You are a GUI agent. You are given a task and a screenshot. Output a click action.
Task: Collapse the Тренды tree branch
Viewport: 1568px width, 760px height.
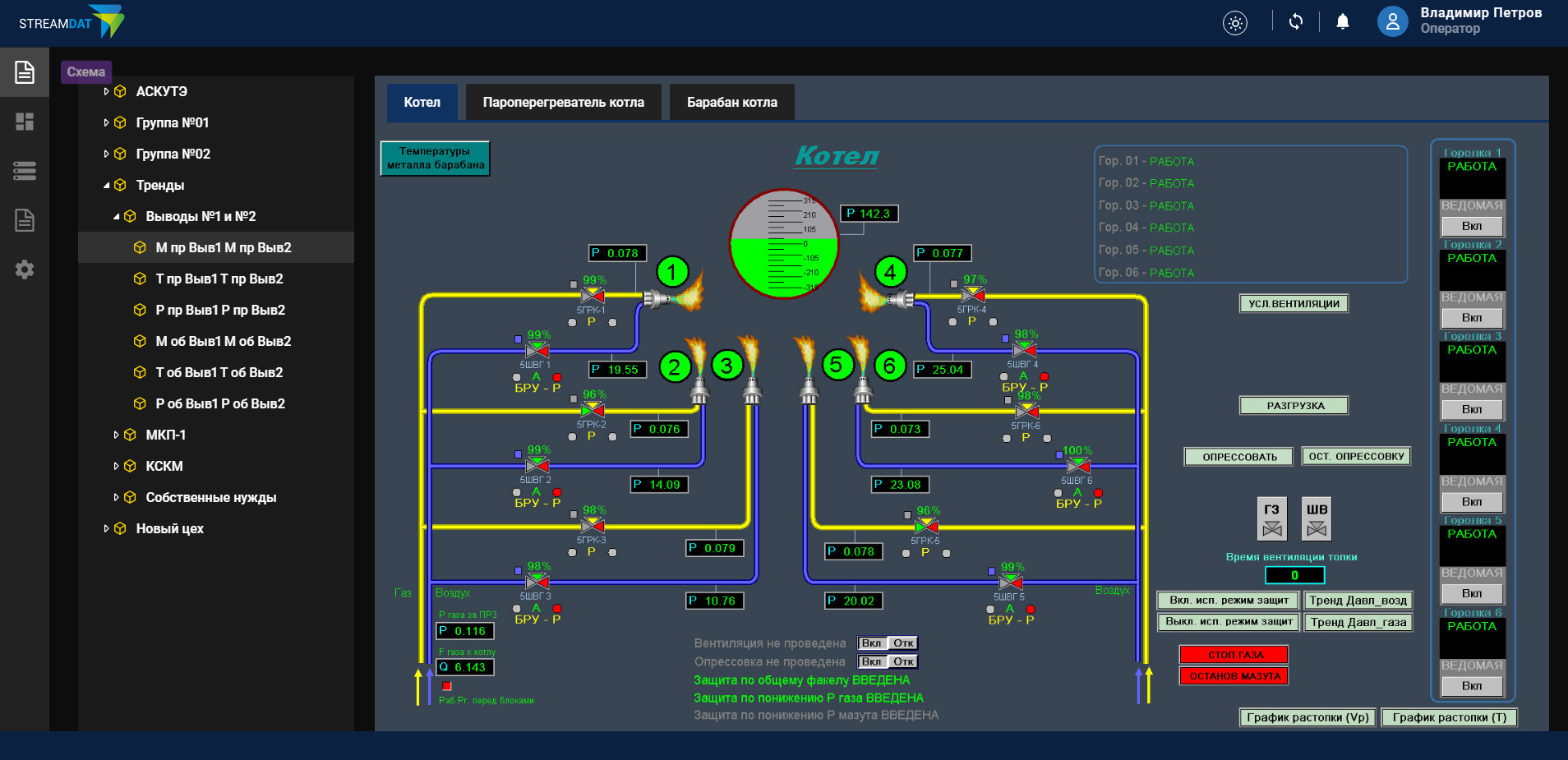pyautogui.click(x=108, y=185)
